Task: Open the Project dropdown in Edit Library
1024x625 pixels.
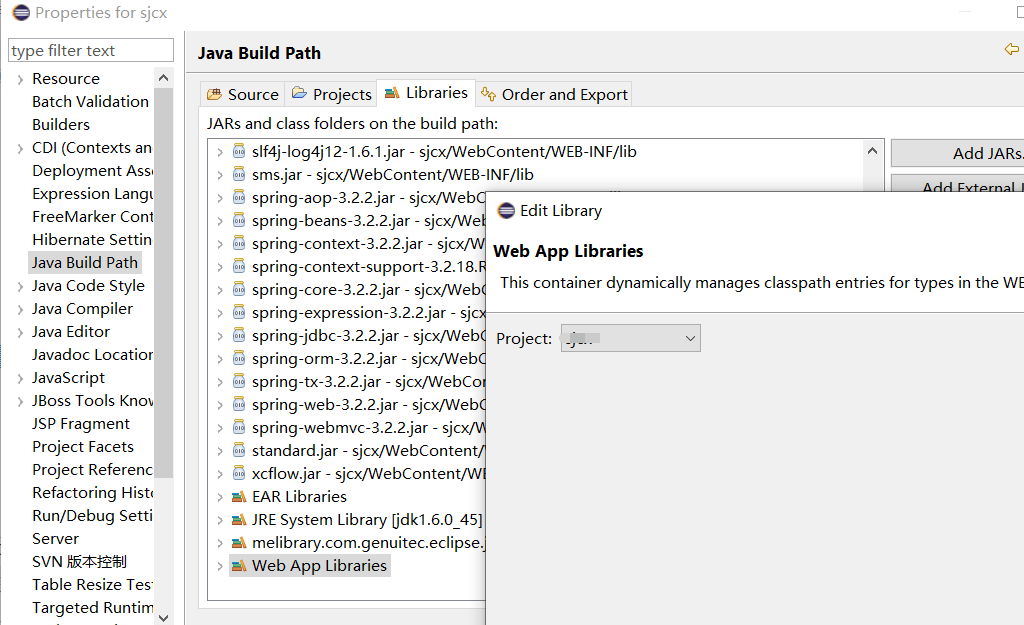Action: [x=630, y=338]
